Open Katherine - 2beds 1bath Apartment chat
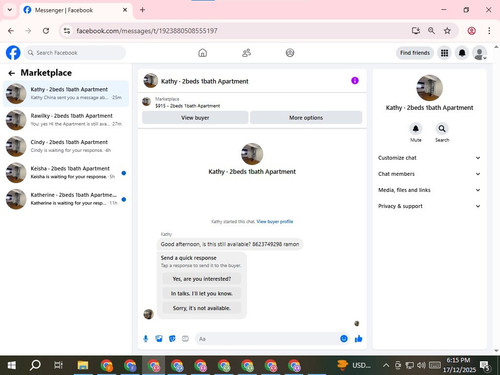The height and width of the screenshot is (375, 500). pos(66,199)
